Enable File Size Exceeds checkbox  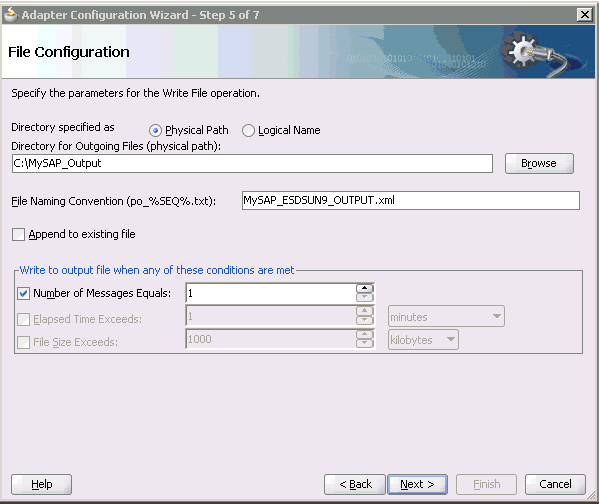coord(23,342)
